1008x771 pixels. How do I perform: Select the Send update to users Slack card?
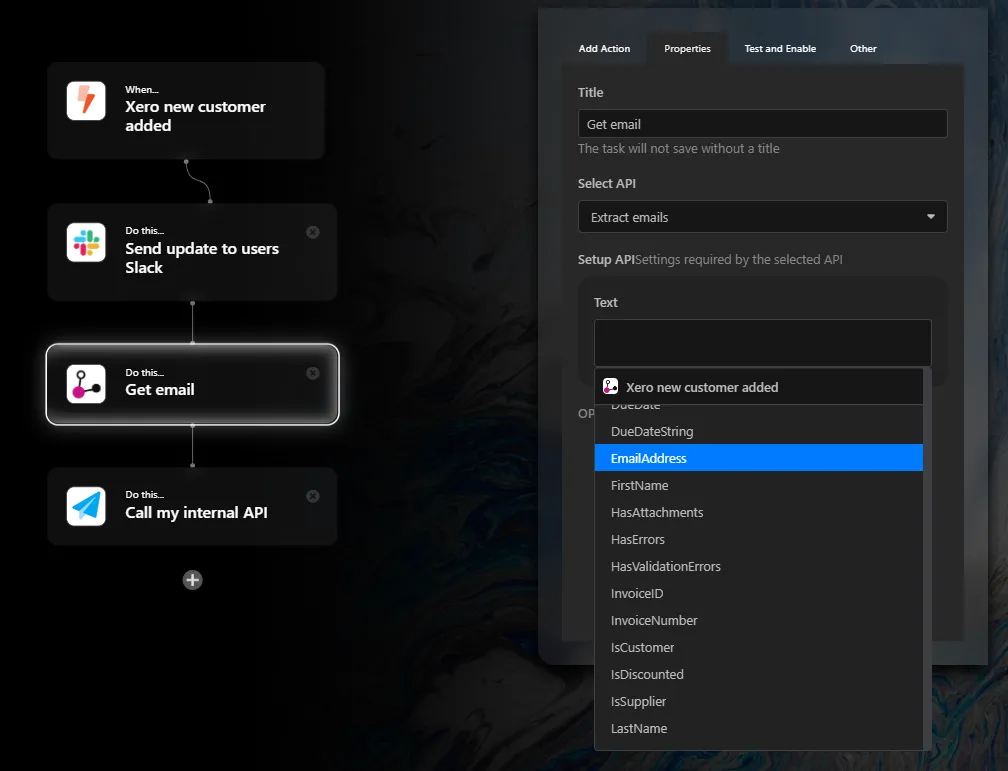click(192, 252)
